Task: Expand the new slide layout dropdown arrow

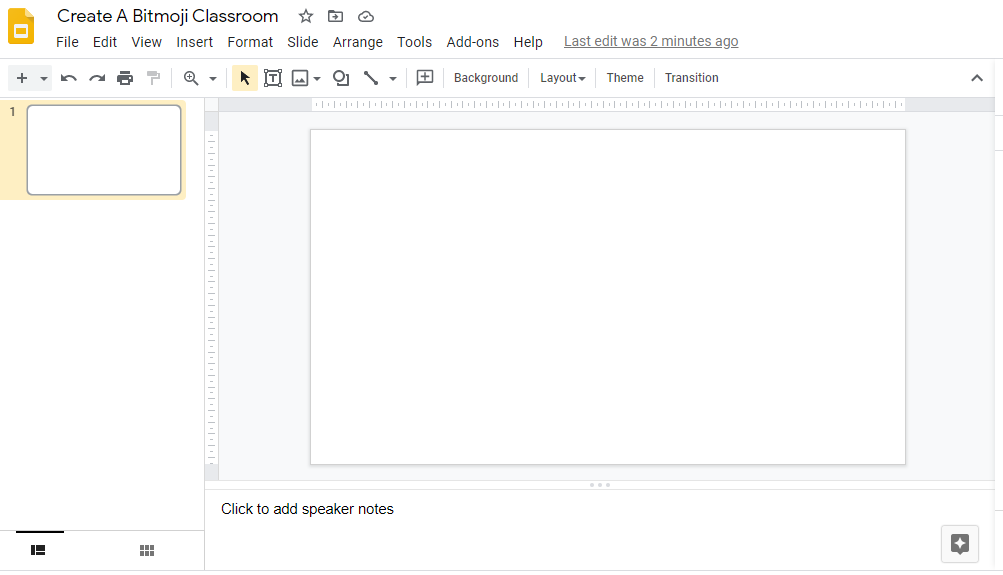Action: [44, 78]
